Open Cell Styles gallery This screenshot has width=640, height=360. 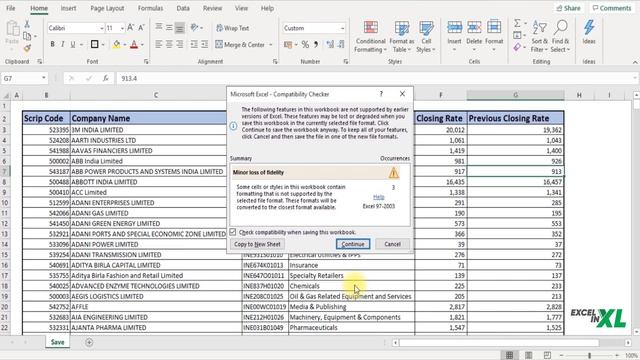[426, 37]
